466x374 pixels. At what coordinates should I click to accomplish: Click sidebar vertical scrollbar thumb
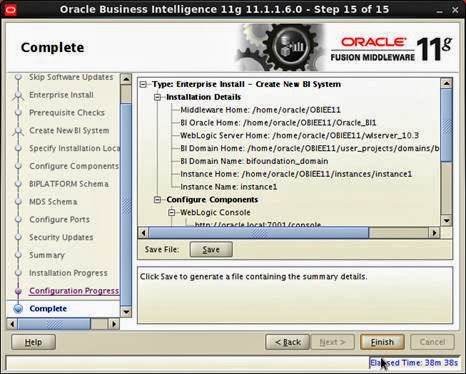click(x=126, y=205)
